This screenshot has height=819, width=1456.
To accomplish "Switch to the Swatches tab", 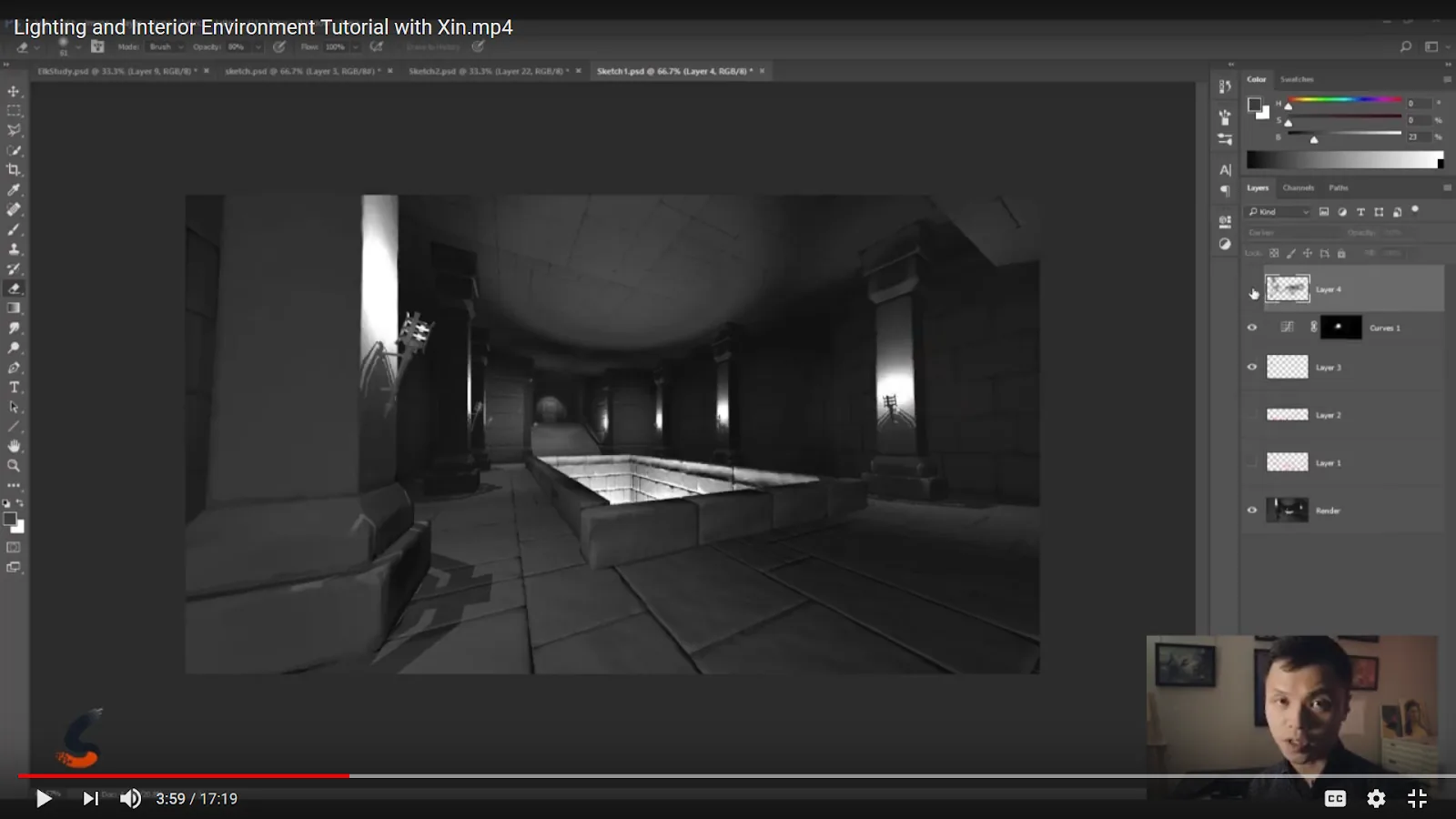I will (1297, 79).
